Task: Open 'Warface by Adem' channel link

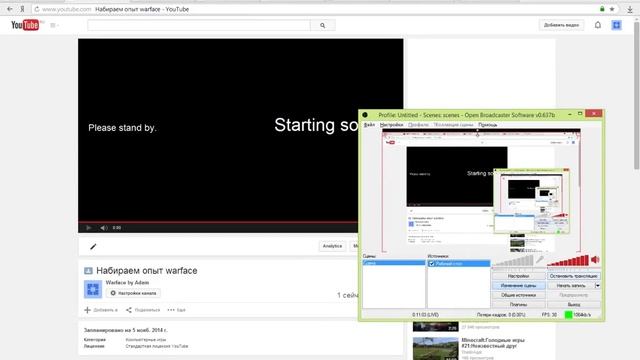Action: pyautogui.click(x=127, y=282)
